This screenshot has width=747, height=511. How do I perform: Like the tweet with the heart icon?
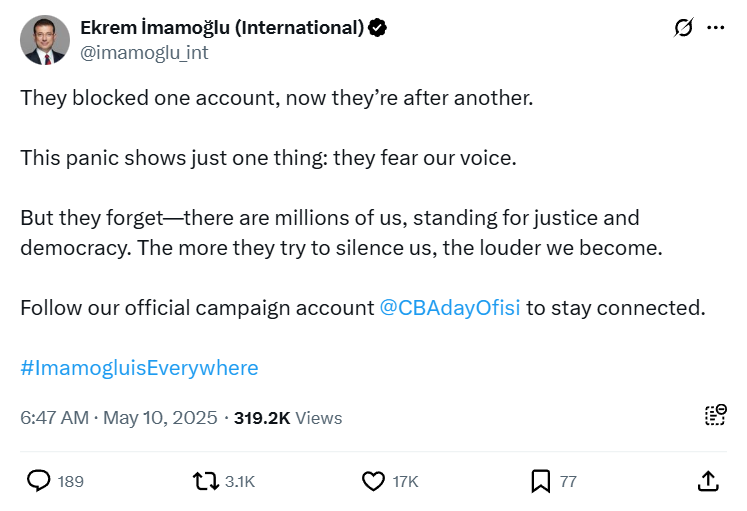point(373,481)
